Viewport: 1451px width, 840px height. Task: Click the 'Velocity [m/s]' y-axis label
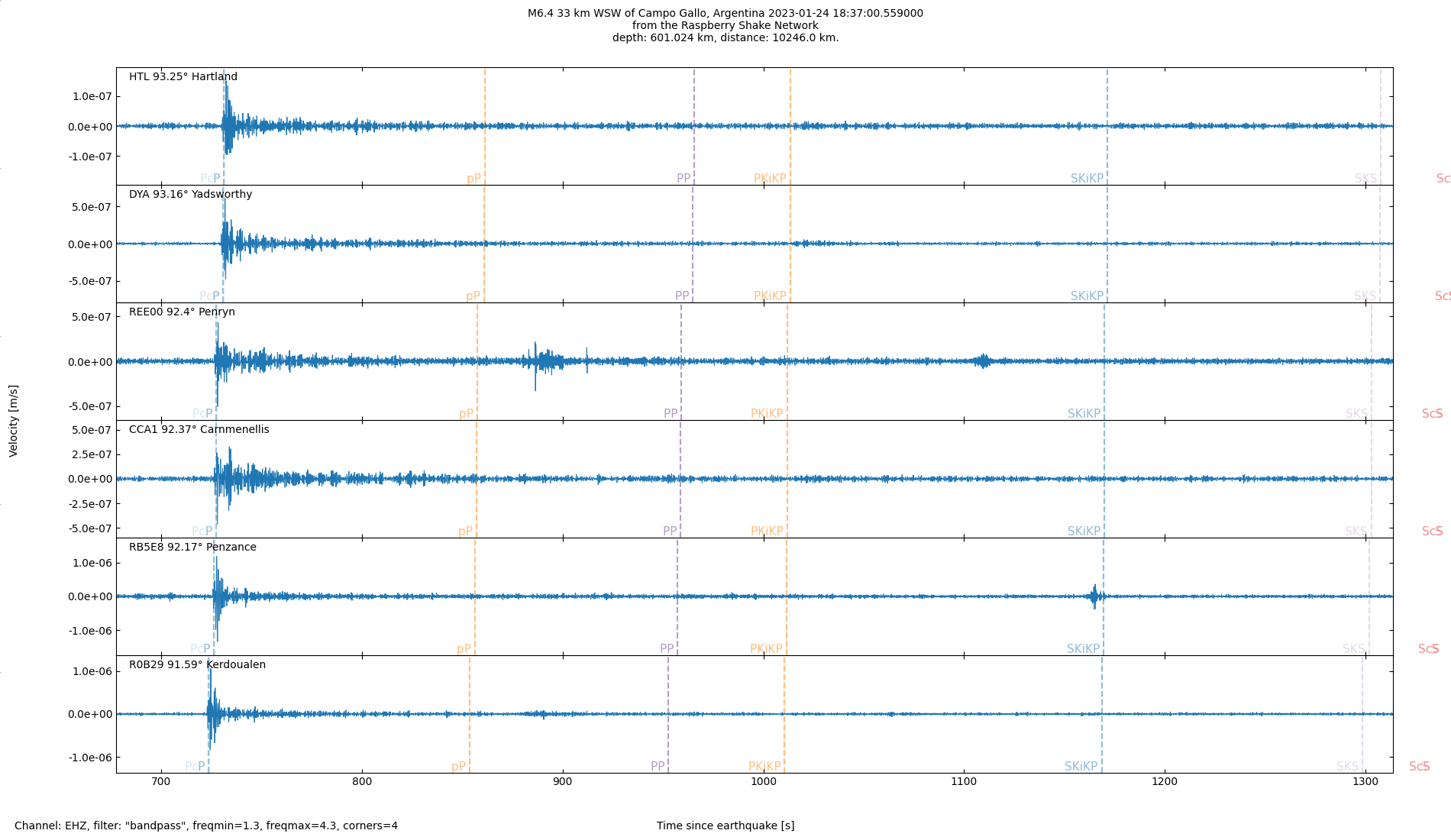13,421
